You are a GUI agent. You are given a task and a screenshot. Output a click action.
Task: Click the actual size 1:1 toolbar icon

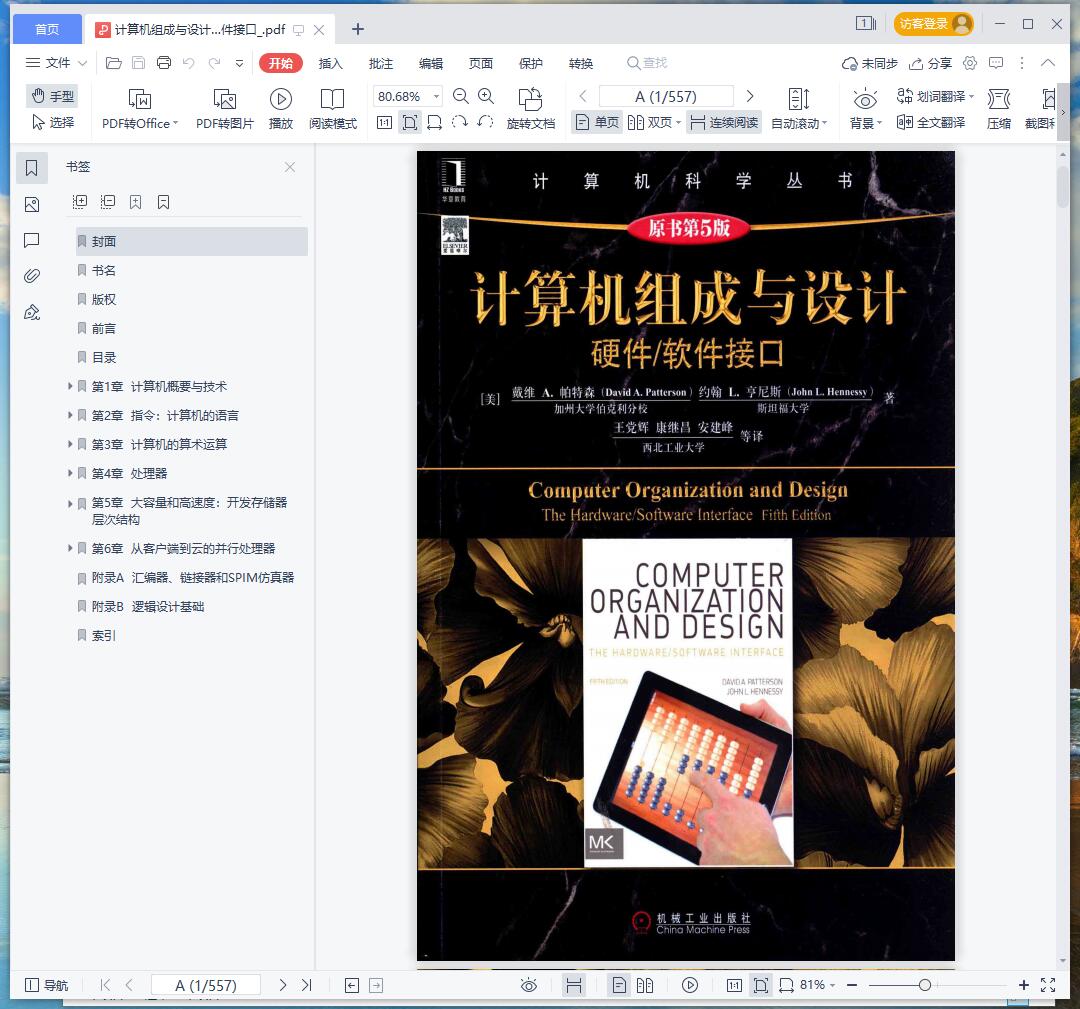point(384,123)
